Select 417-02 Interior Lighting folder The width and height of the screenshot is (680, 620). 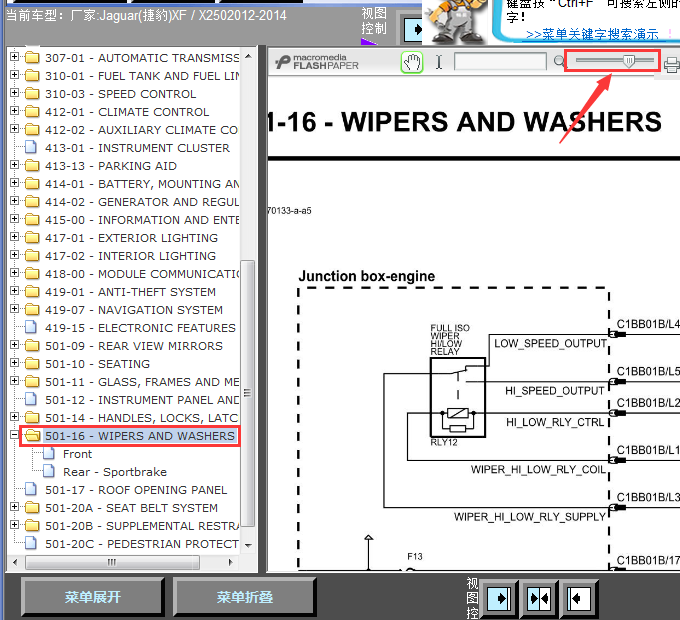(x=131, y=256)
